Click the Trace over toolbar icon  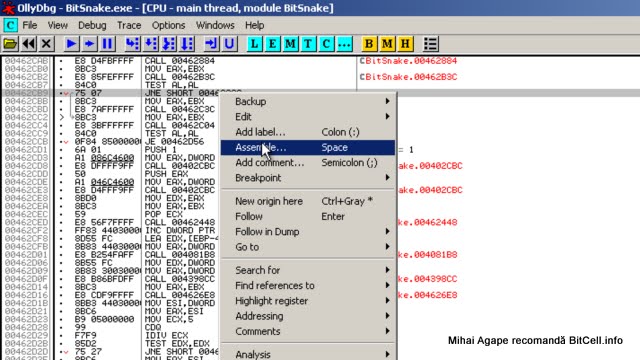(x=187, y=44)
